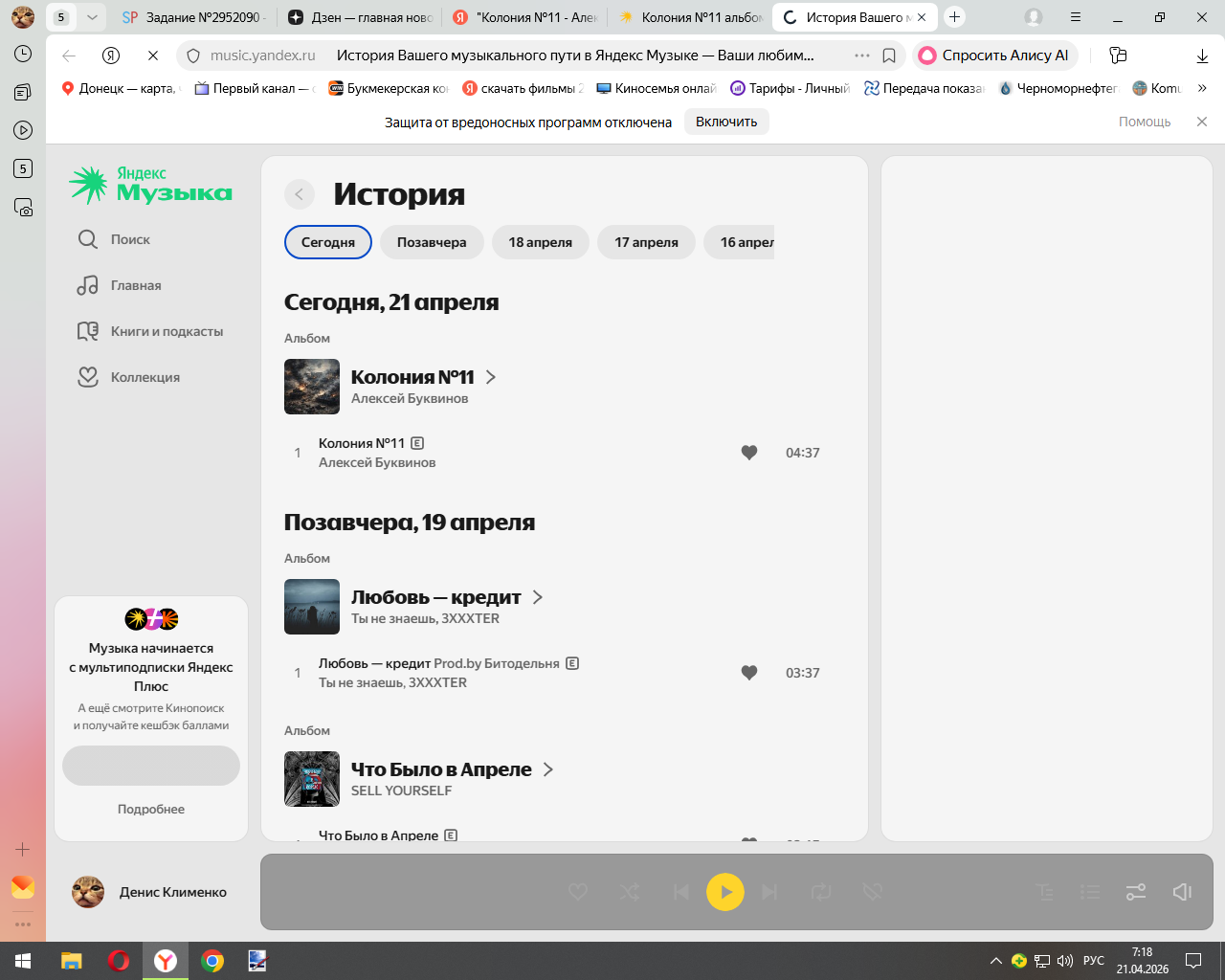1225x980 pixels.
Task: Show the play queue list icon
Action: tap(1090, 892)
